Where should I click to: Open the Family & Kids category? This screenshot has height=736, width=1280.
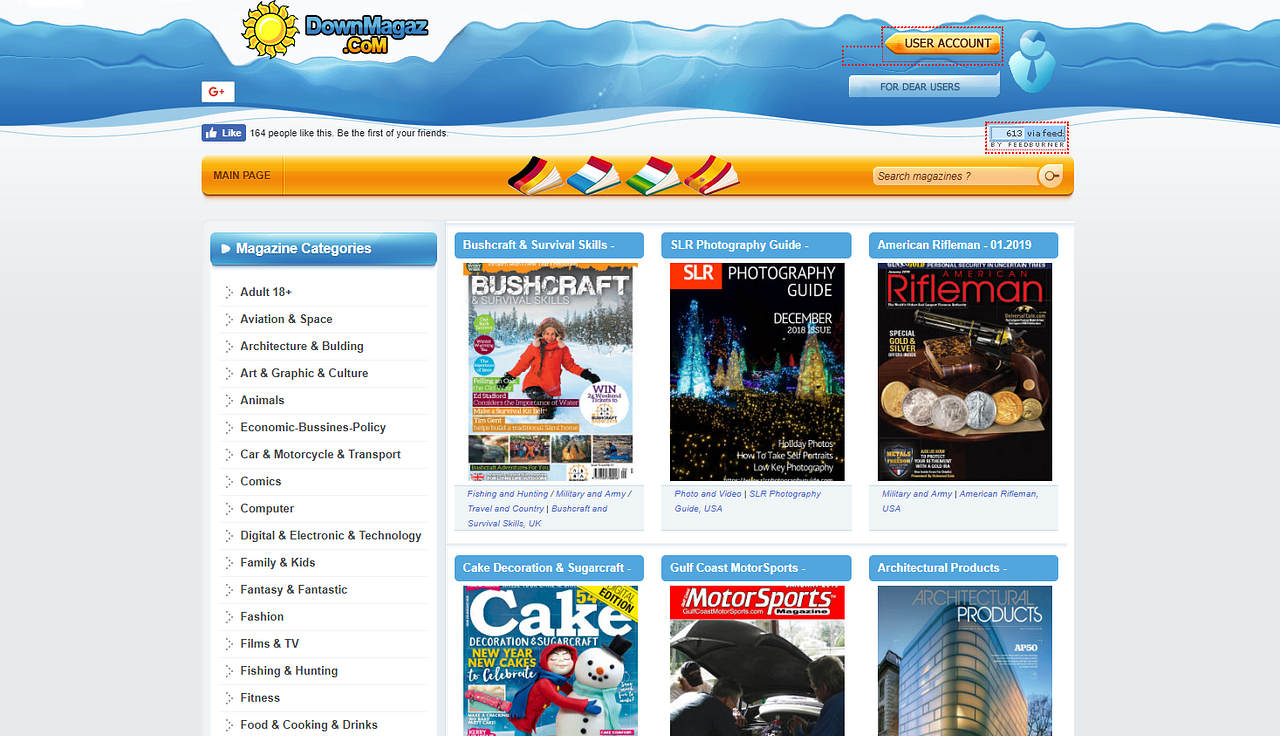pyautogui.click(x=278, y=562)
